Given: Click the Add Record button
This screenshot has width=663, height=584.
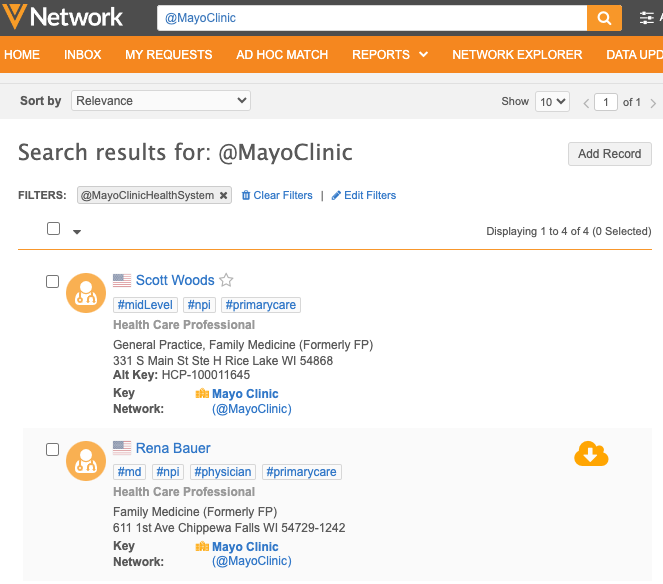Looking at the screenshot, I should coord(609,154).
